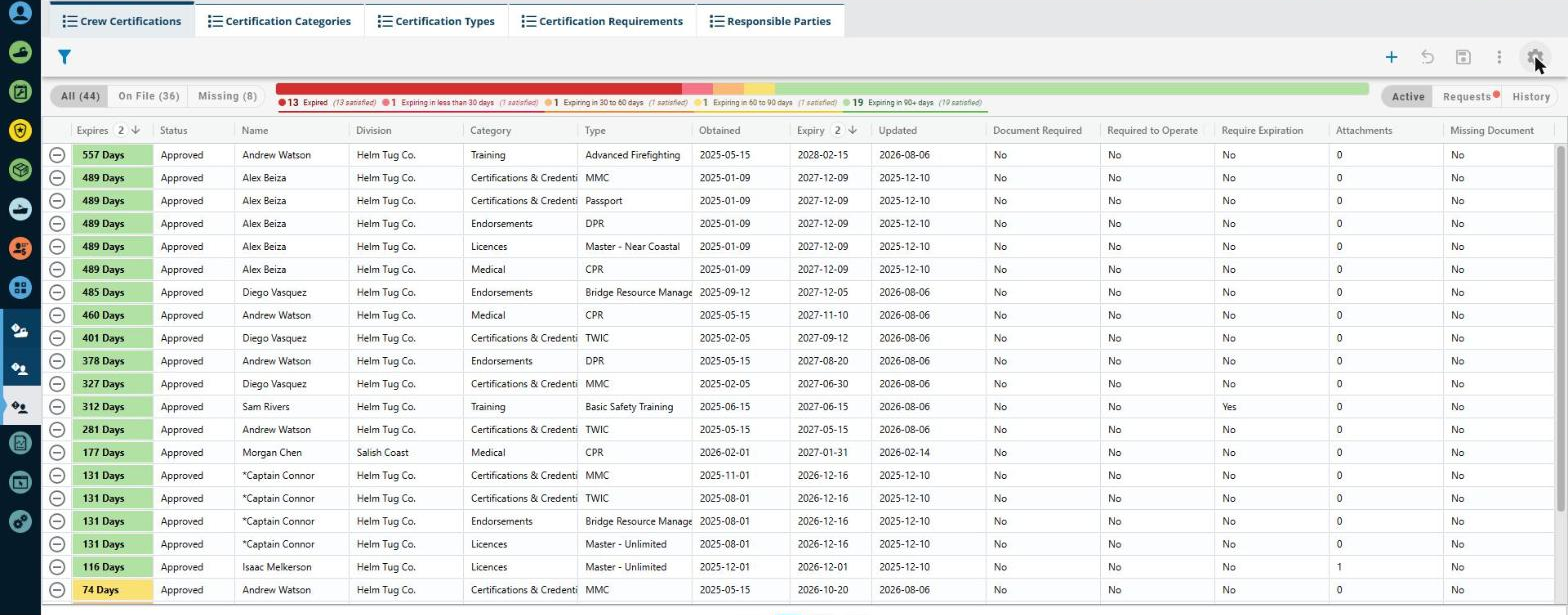
Task: Sort by Type column header
Action: (x=596, y=130)
